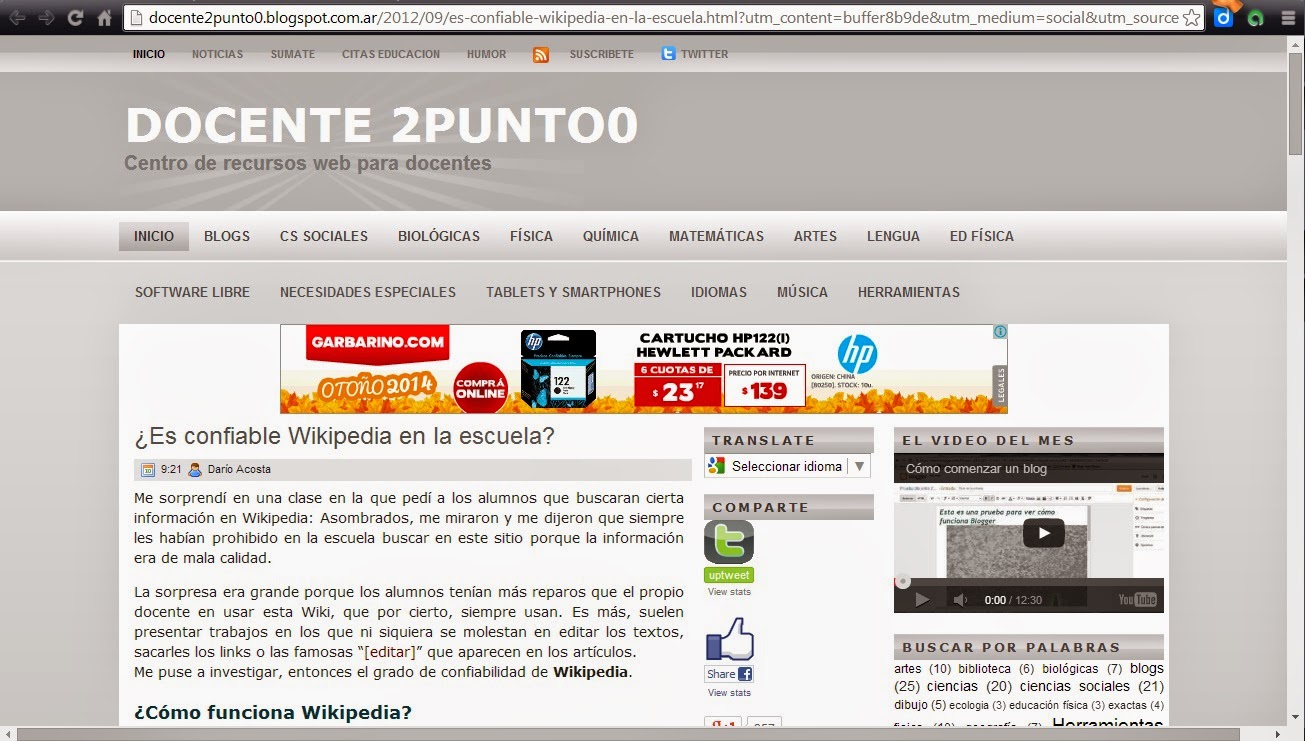Open HUMOR in the top bar

487,54
